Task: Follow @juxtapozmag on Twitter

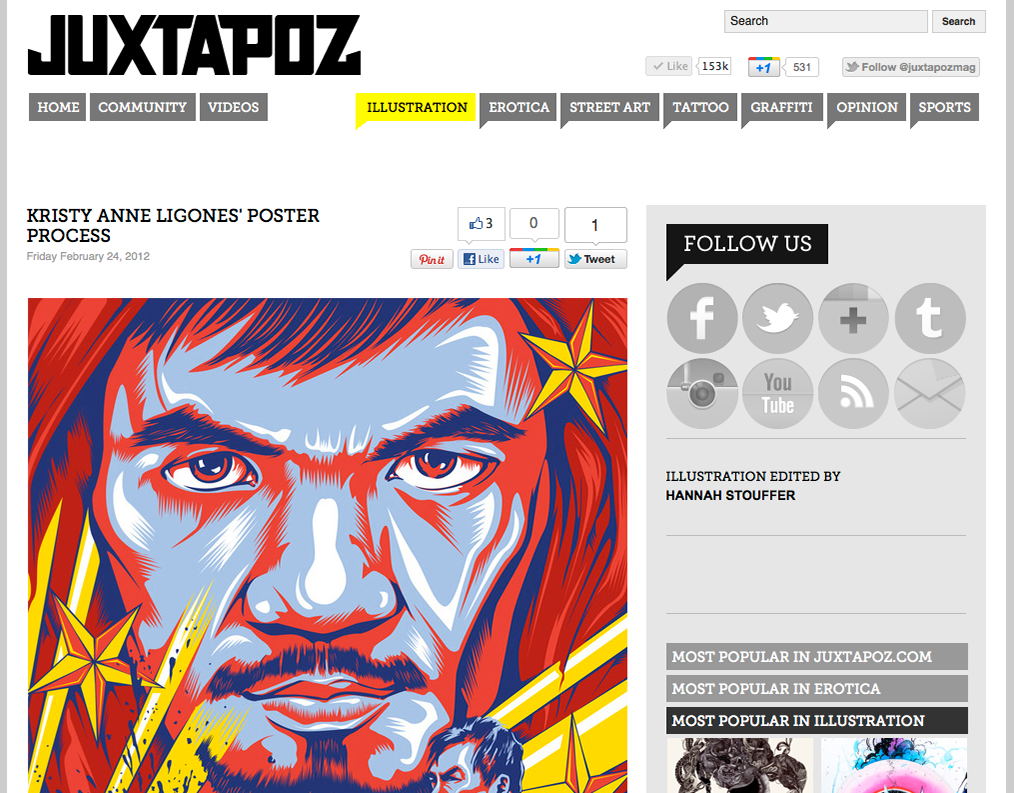Action: [911, 67]
